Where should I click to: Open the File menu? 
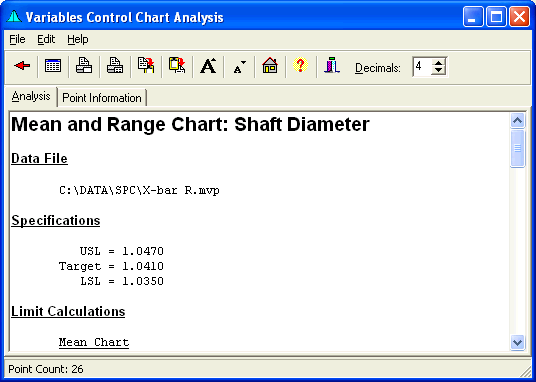(x=17, y=40)
